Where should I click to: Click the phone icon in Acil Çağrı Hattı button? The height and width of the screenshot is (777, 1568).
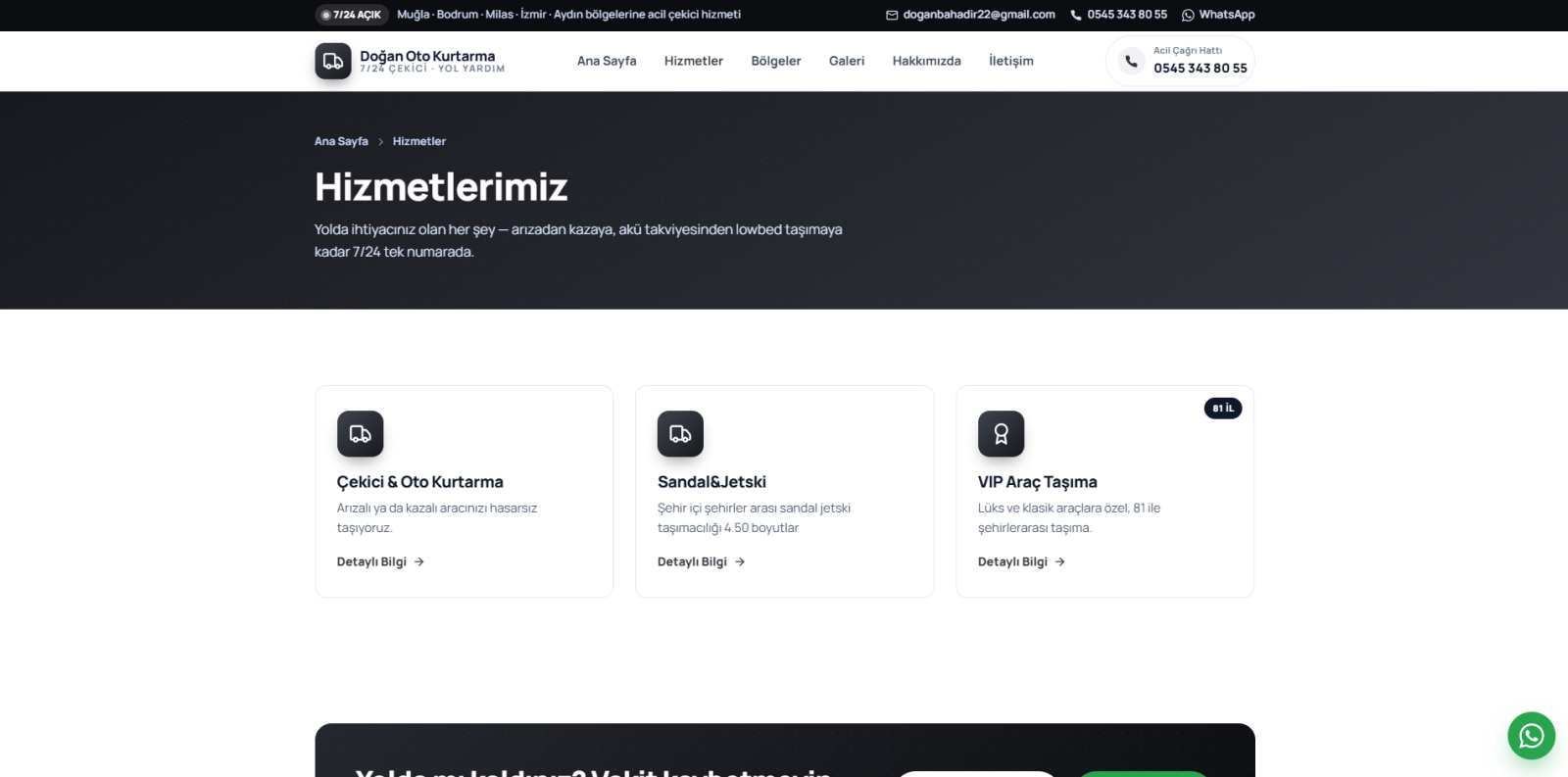point(1131,61)
